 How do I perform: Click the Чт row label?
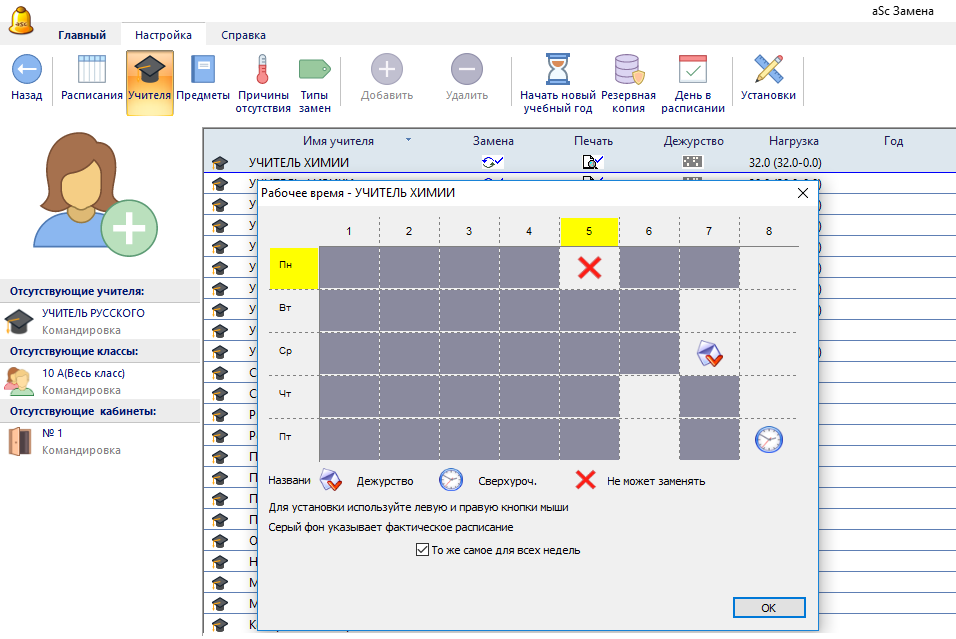click(x=285, y=393)
